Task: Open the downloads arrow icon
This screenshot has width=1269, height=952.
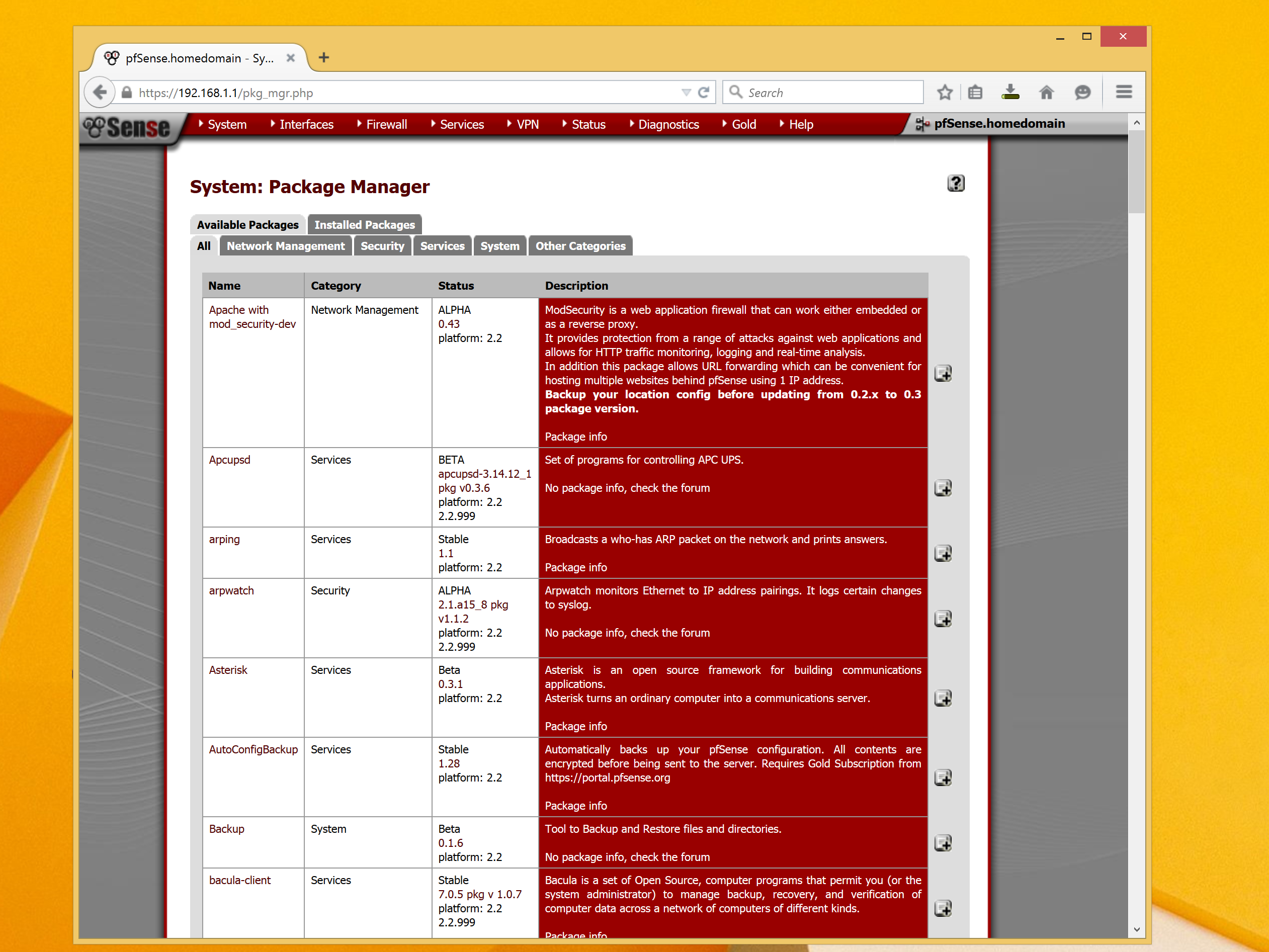Action: (x=1010, y=93)
